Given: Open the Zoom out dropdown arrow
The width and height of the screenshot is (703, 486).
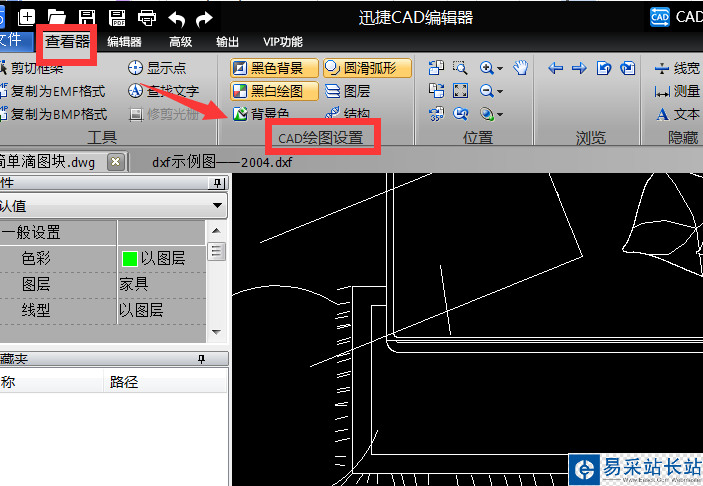Looking at the screenshot, I should [500, 91].
